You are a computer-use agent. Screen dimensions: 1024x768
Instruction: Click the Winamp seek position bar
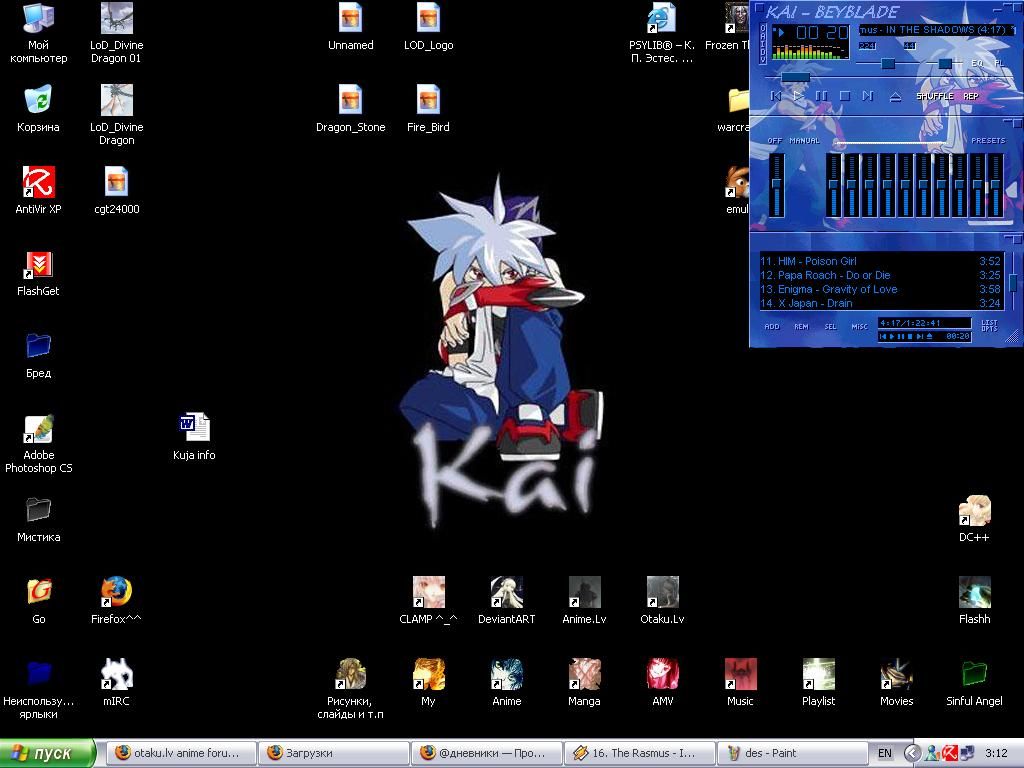(x=888, y=77)
